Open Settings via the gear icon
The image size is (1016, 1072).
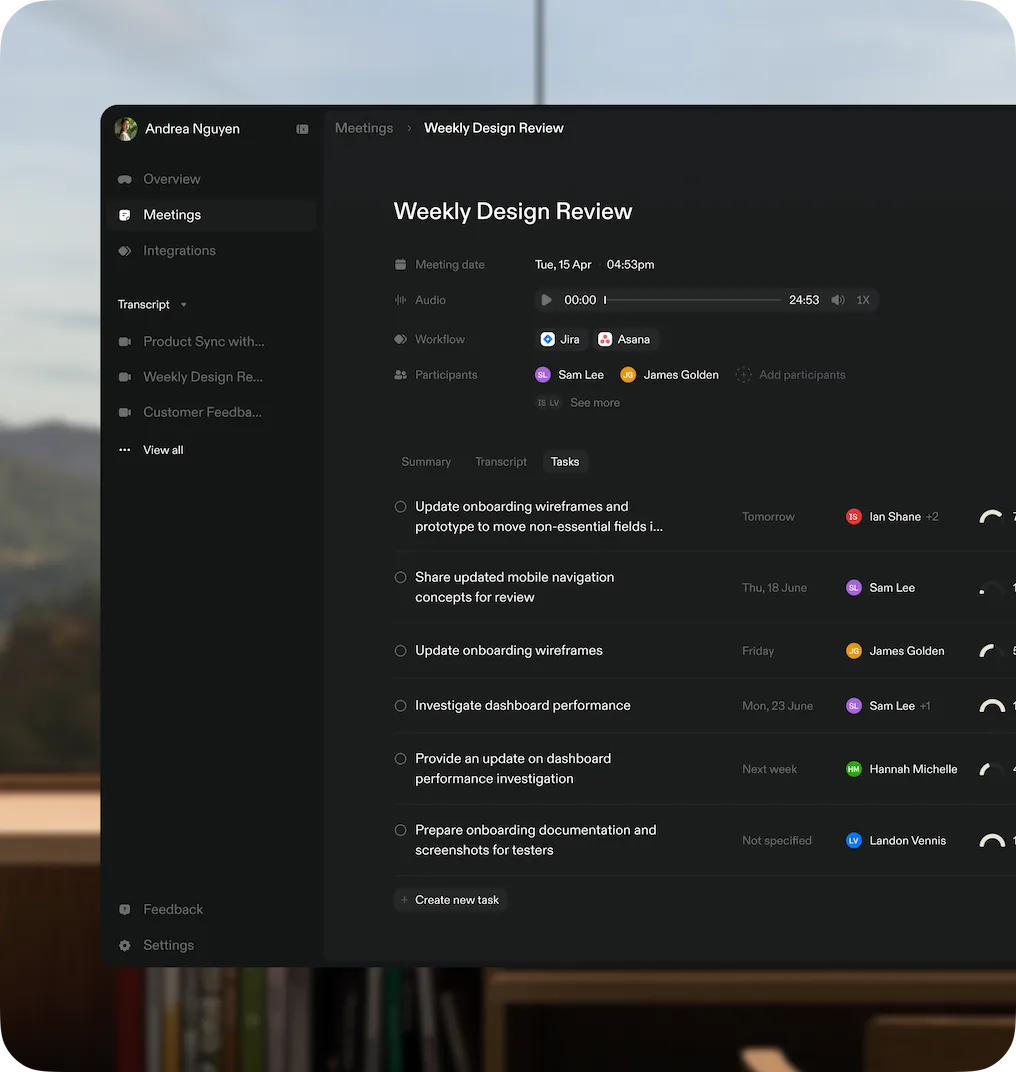coord(124,946)
